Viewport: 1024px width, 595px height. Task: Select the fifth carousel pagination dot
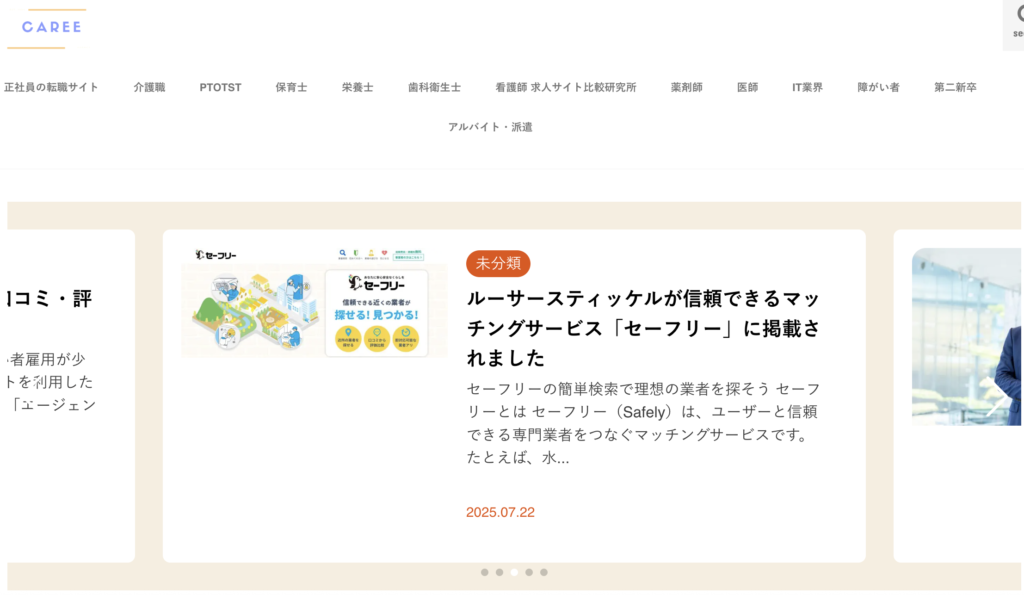[x=544, y=572]
